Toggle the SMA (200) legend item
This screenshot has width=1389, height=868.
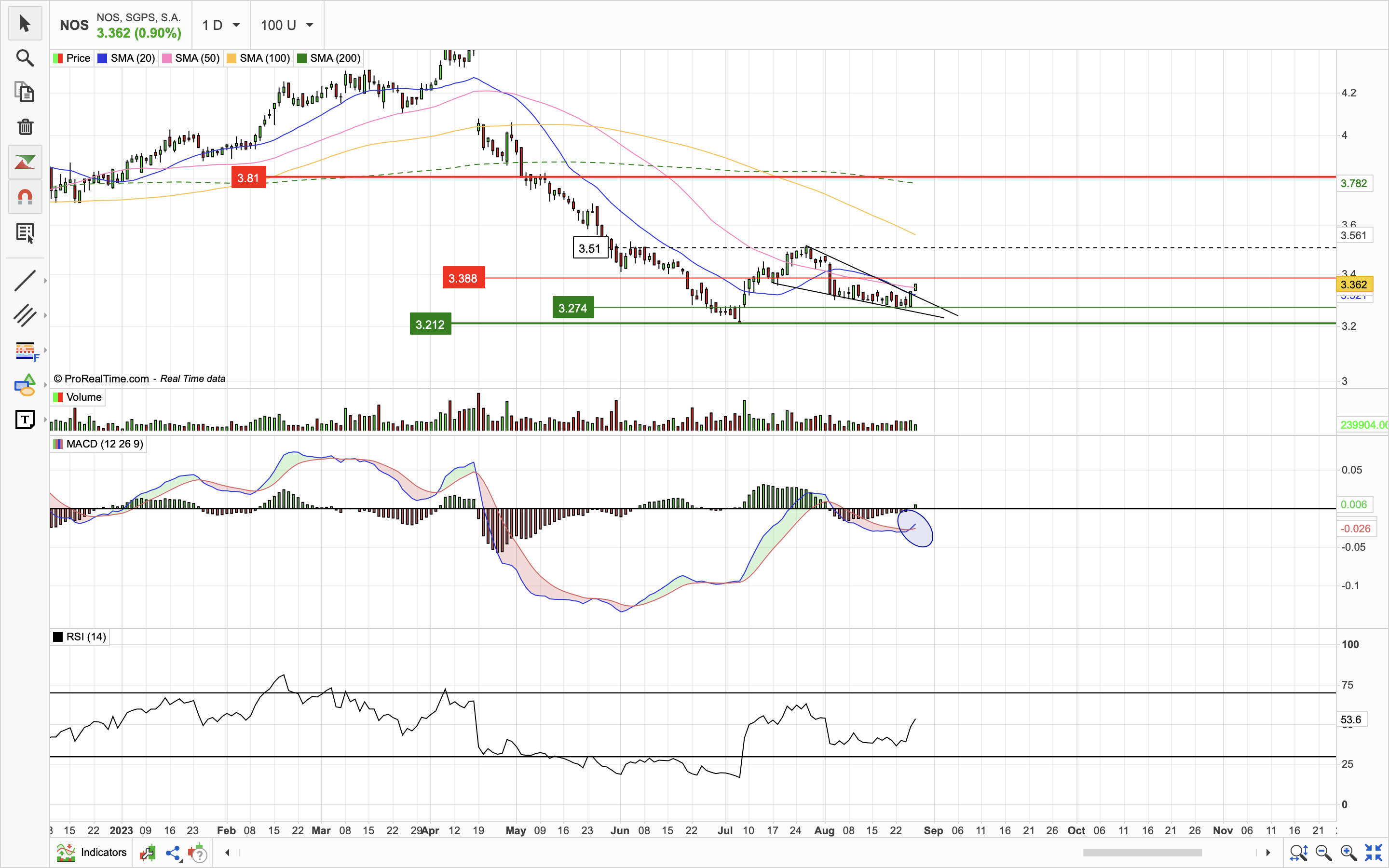tap(328, 58)
